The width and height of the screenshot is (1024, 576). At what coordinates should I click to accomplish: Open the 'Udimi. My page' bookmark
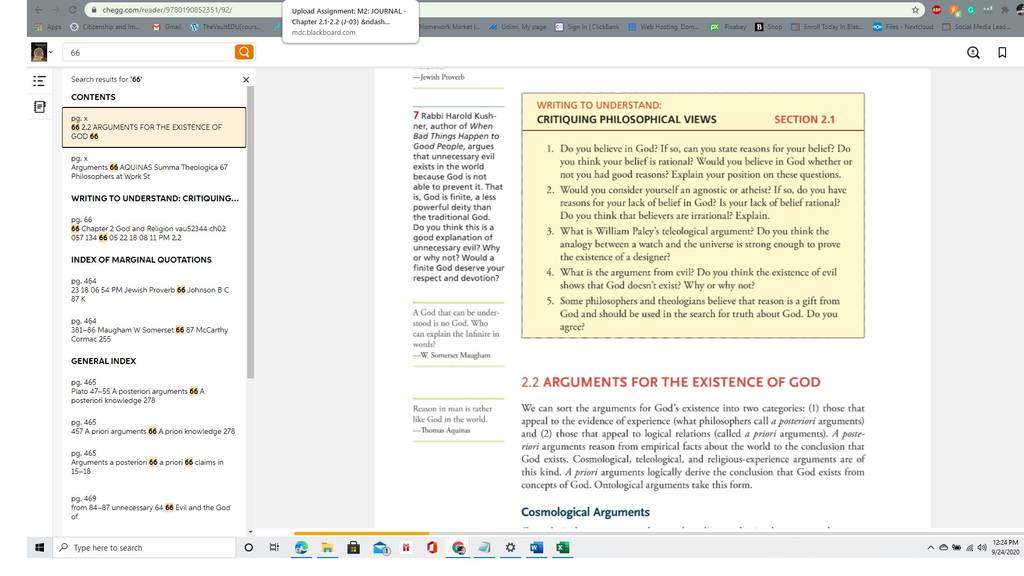coord(518,27)
